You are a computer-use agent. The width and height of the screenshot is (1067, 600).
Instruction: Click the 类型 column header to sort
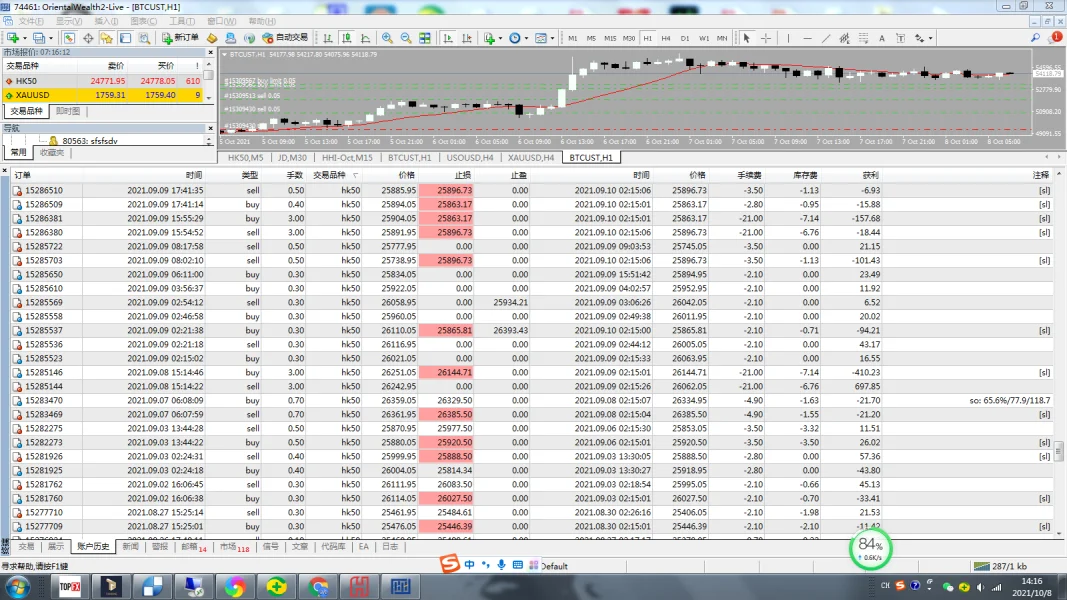tap(250, 175)
